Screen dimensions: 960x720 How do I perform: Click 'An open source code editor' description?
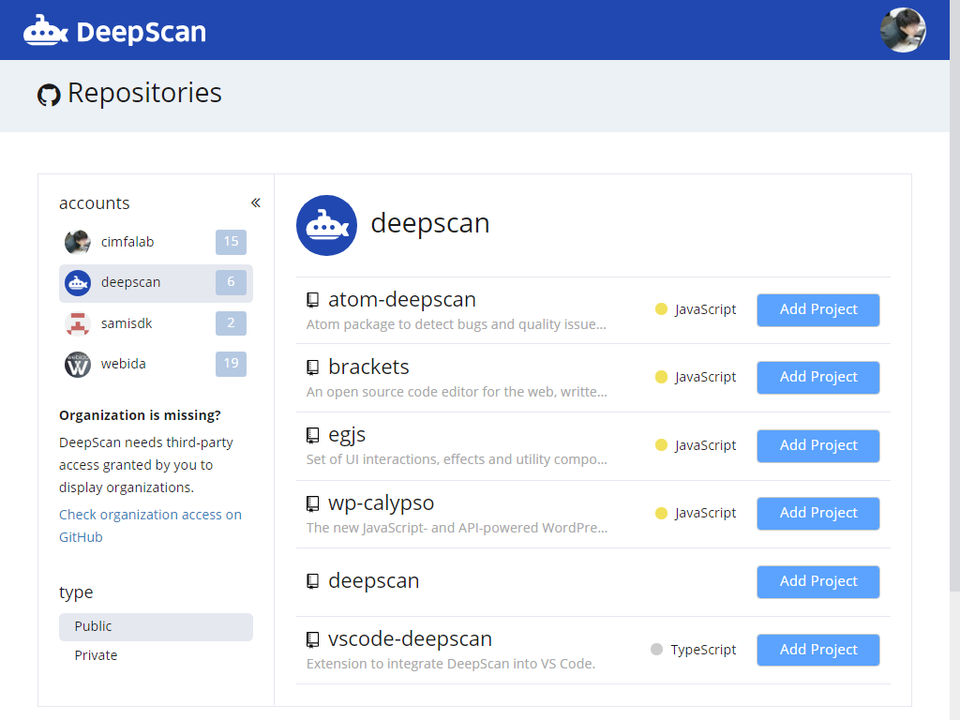coord(457,392)
